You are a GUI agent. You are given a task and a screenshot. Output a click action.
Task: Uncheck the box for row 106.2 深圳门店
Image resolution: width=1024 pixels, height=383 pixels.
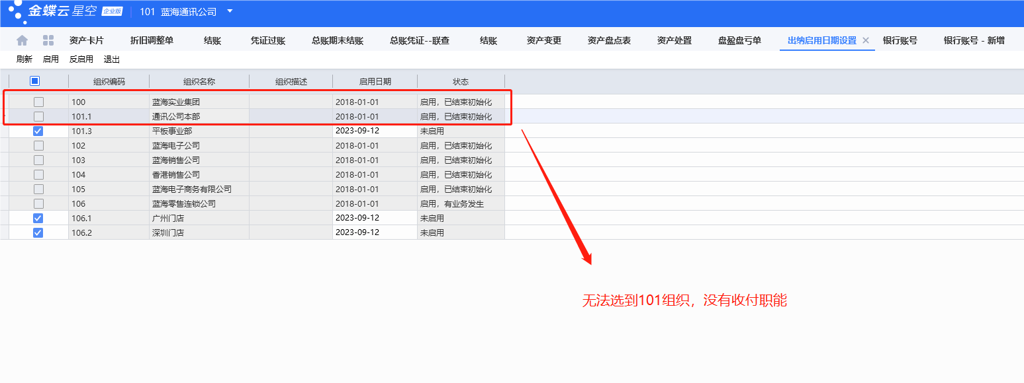[x=39, y=233]
